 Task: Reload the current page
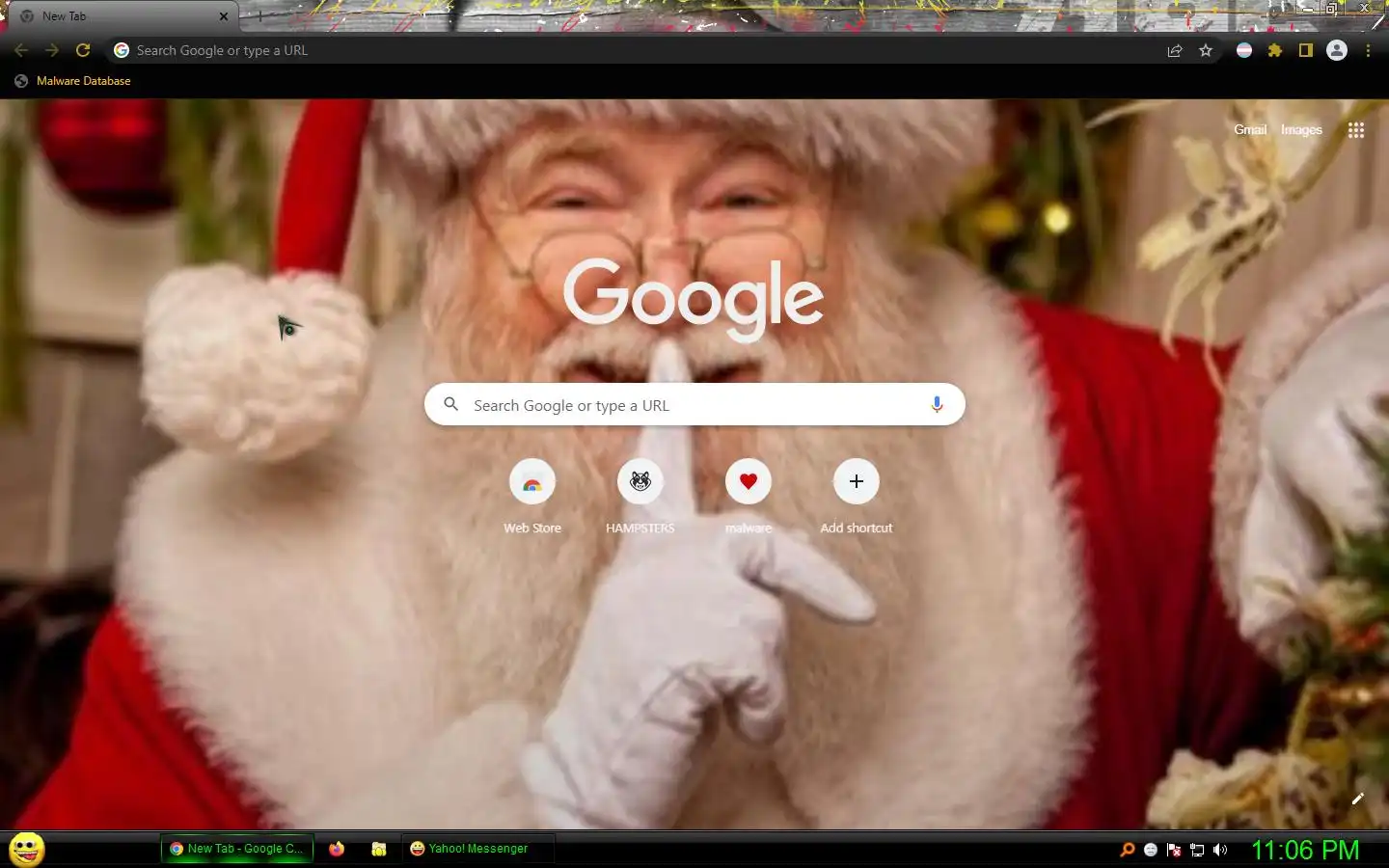pyautogui.click(x=83, y=50)
